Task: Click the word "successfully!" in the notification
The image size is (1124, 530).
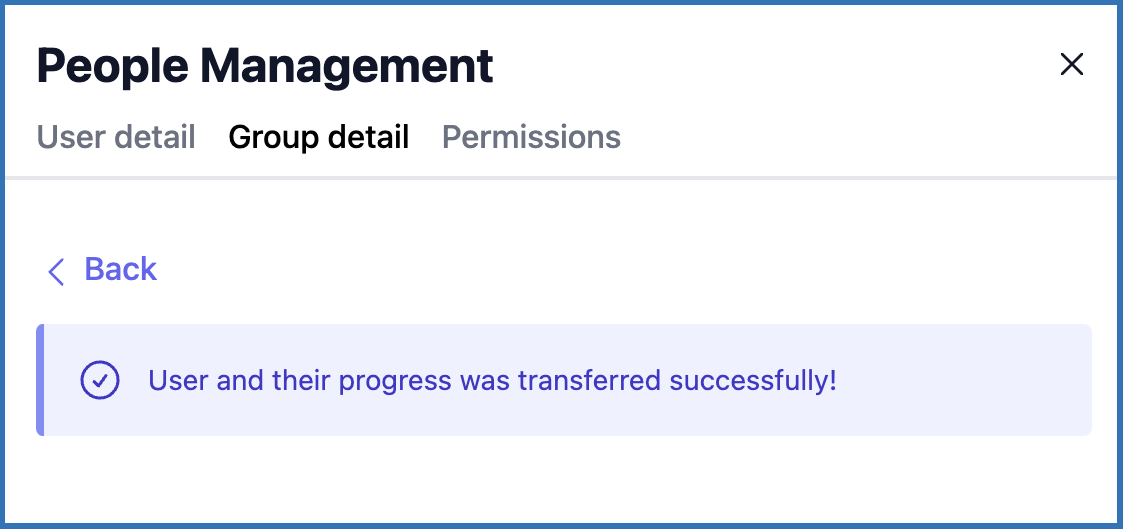Action: tap(752, 381)
